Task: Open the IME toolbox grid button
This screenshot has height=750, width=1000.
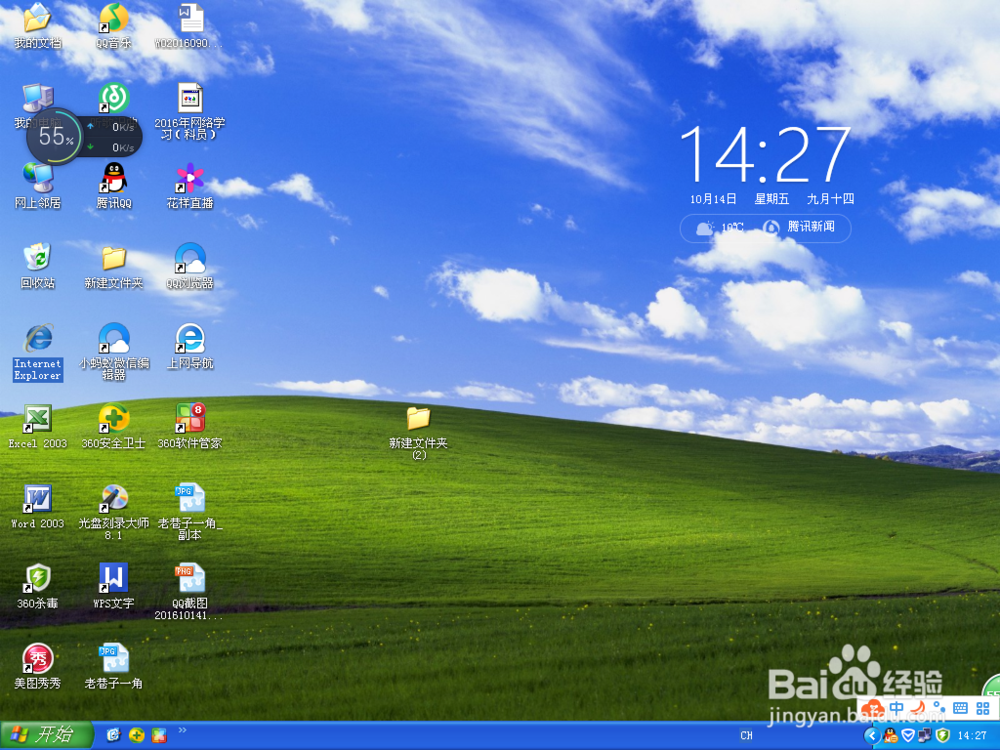Action: (x=983, y=708)
